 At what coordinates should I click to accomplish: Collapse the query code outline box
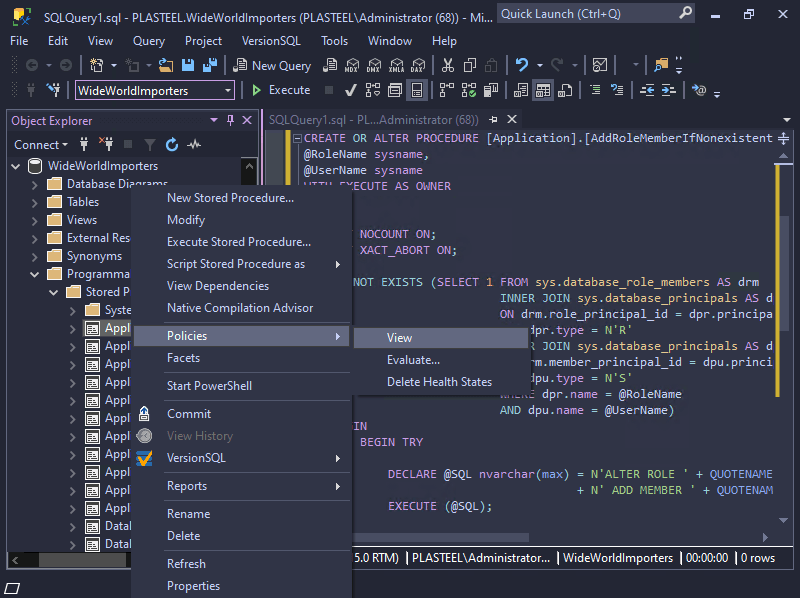click(x=297, y=138)
